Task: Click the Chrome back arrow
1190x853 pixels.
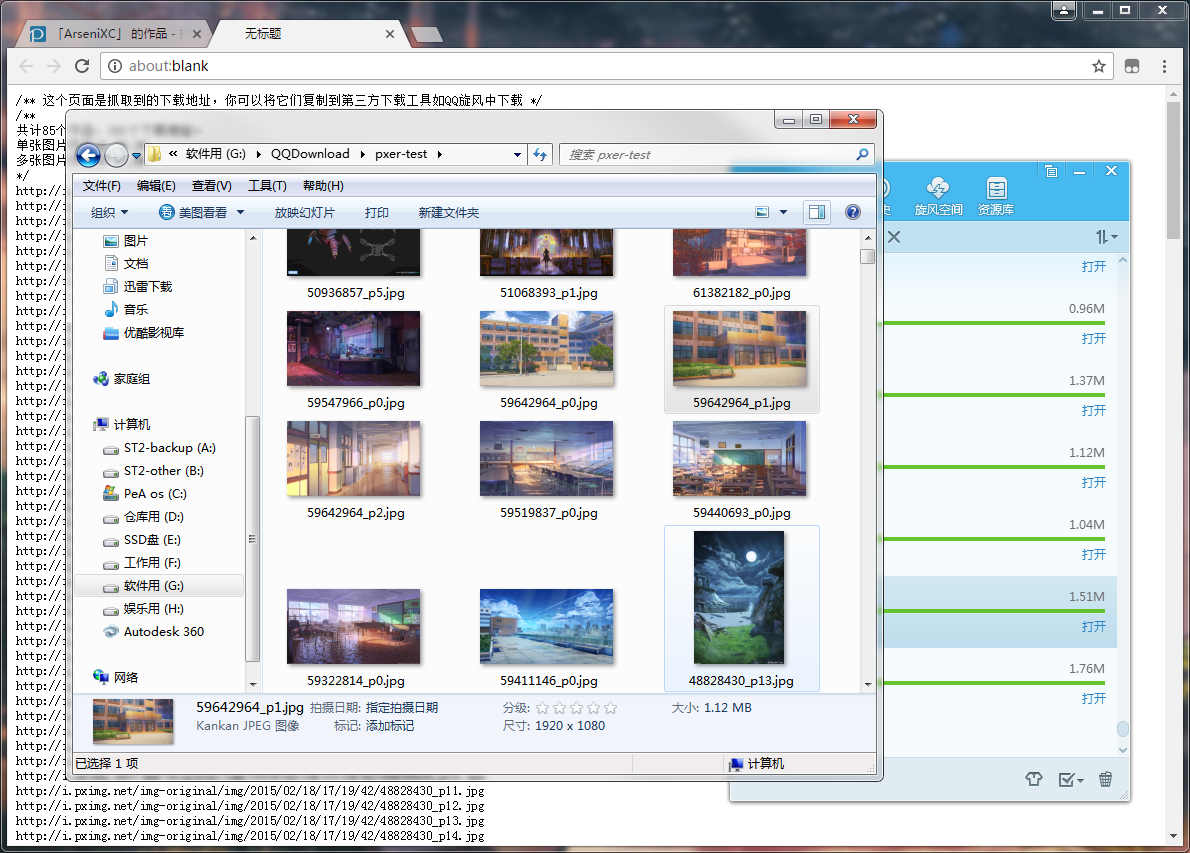Action: (x=26, y=66)
